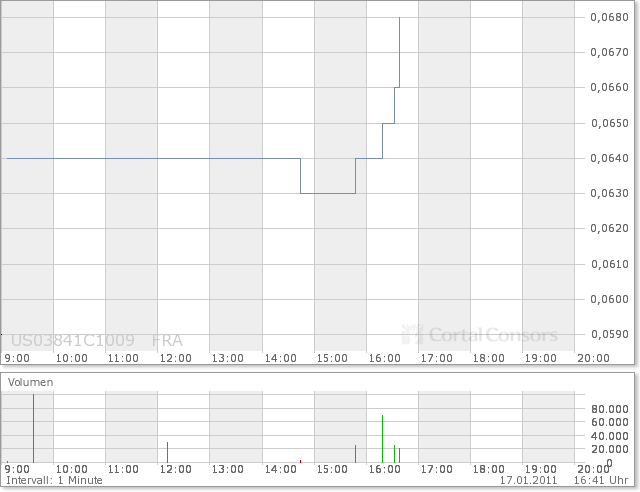Click 20:00 on the price chart time axis
This screenshot has width=640, height=492.
(593, 358)
